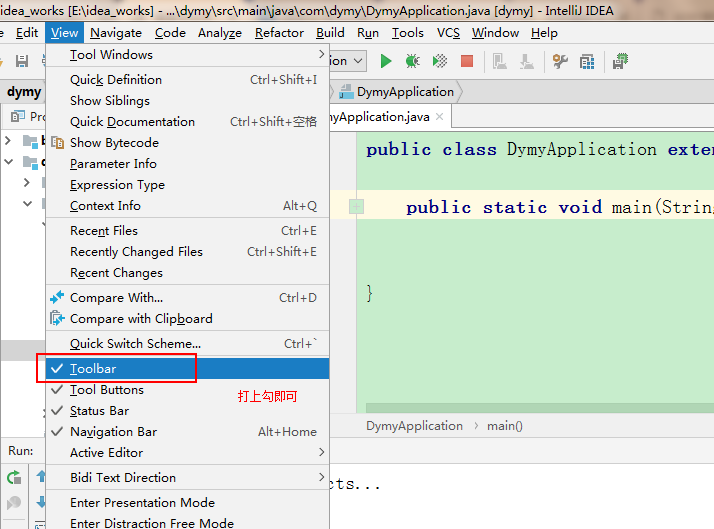Open the Tools menu
Image resolution: width=714 pixels, height=529 pixels.
tap(408, 33)
